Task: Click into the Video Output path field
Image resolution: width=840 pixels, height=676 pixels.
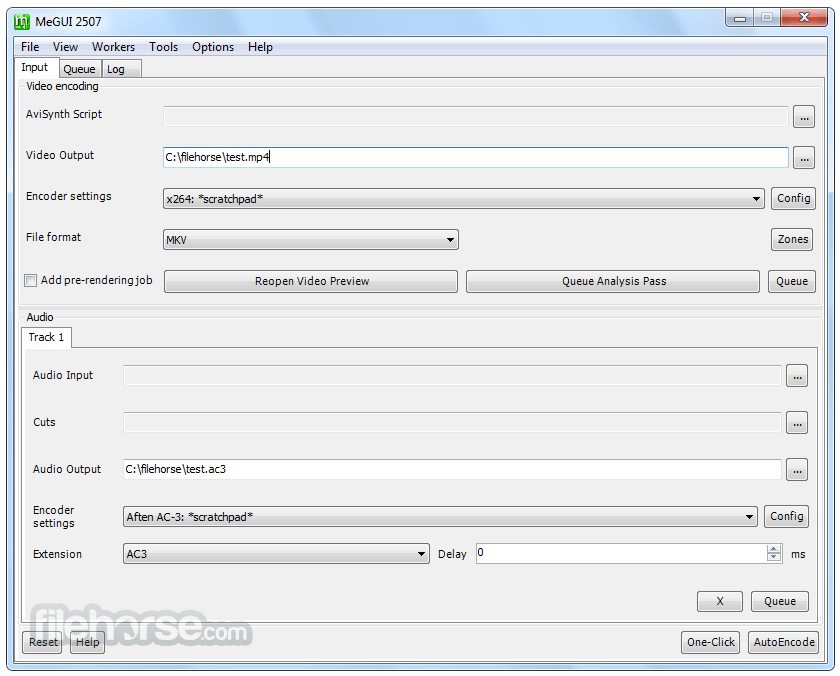Action: tap(476, 157)
